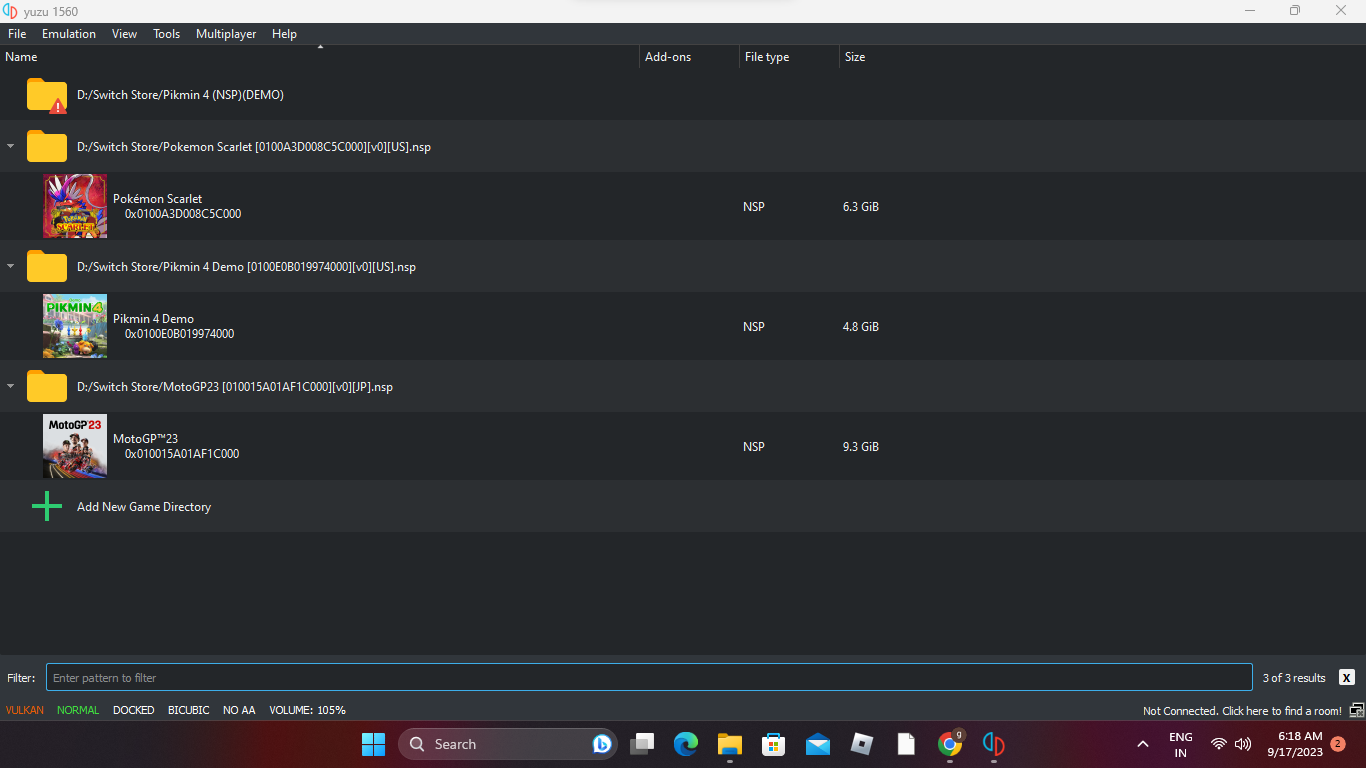The width and height of the screenshot is (1366, 768).
Task: Click the yuzu icon on the taskbar
Action: click(994, 744)
